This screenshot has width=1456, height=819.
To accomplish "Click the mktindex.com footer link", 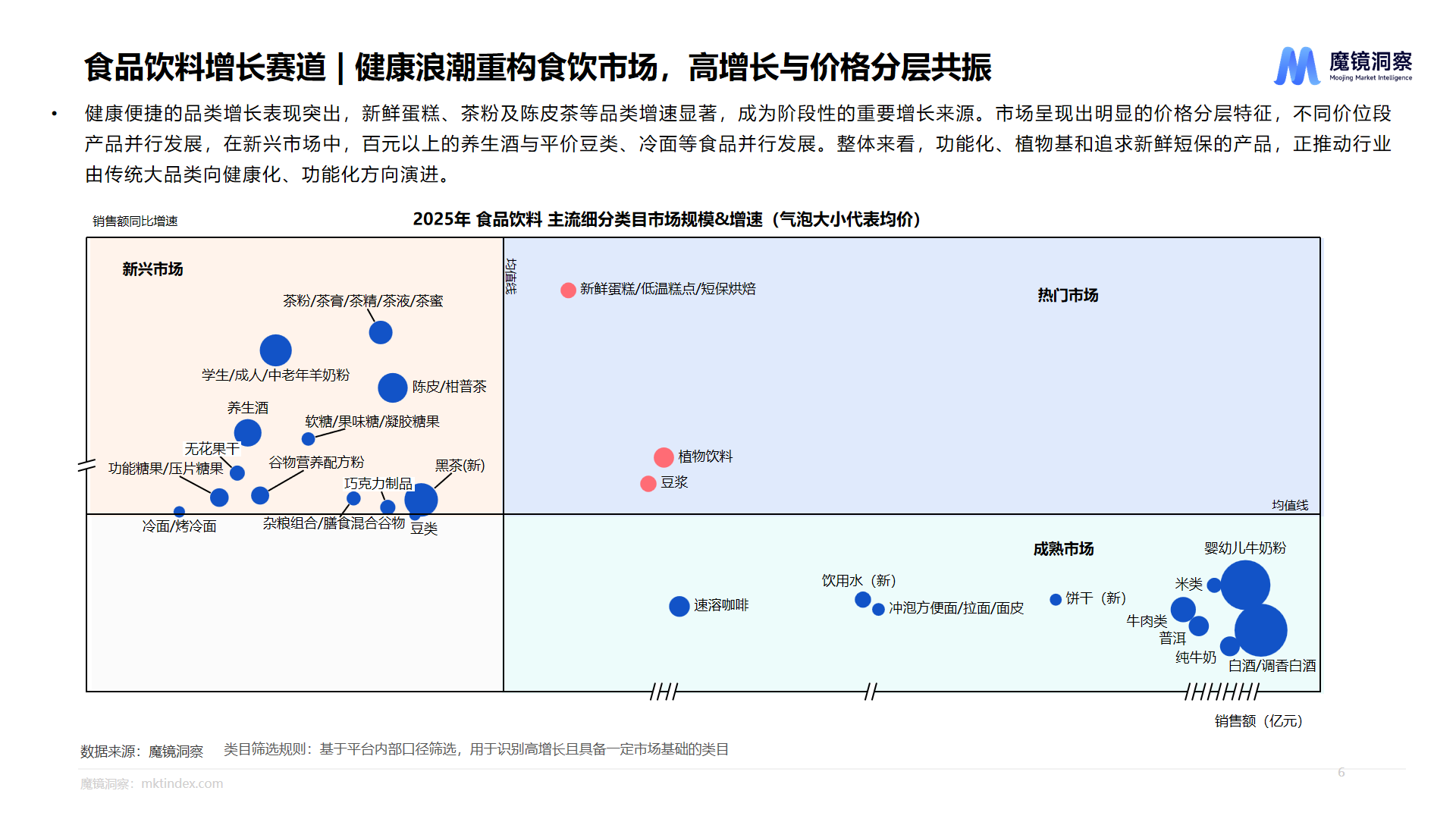I will coord(182,783).
